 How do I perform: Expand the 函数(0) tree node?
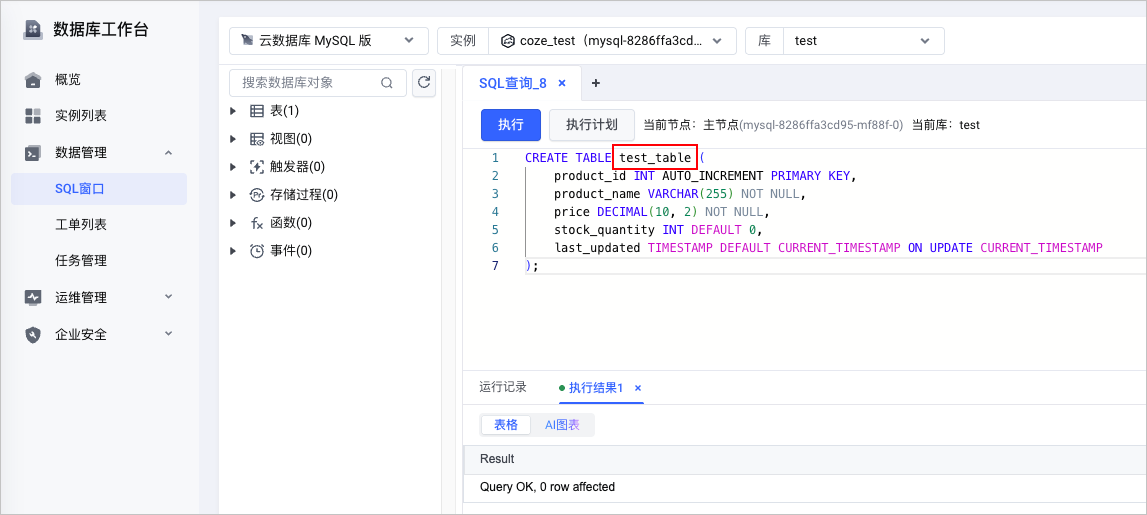233,222
